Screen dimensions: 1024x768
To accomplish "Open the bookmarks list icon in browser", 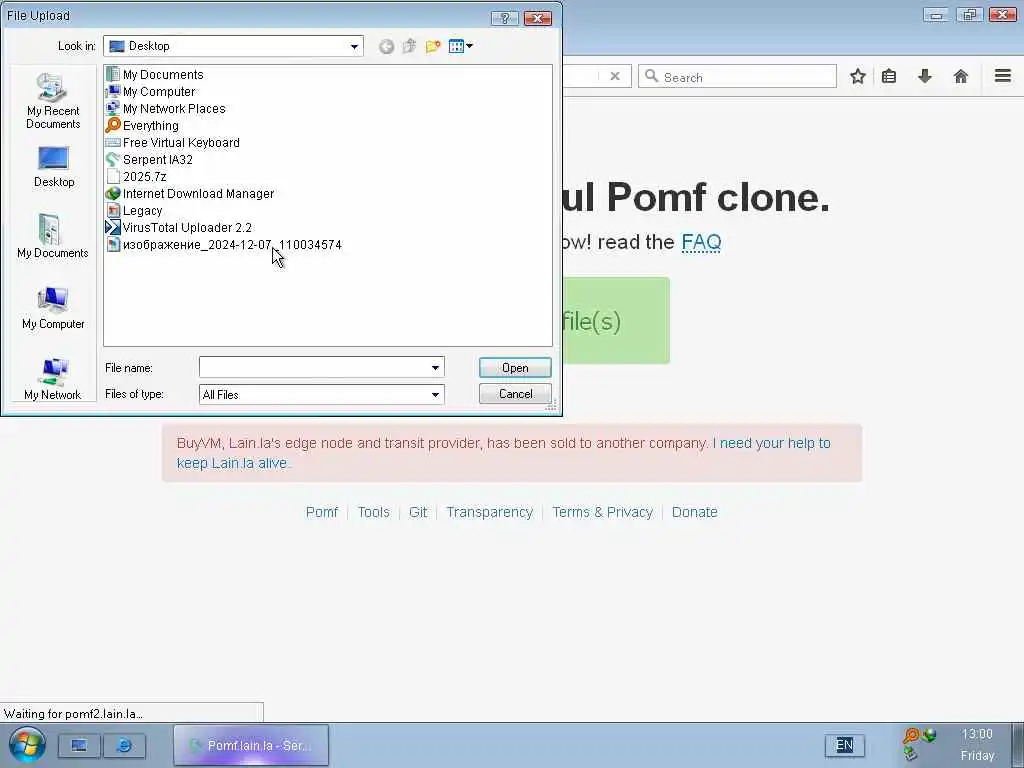I will [889, 76].
